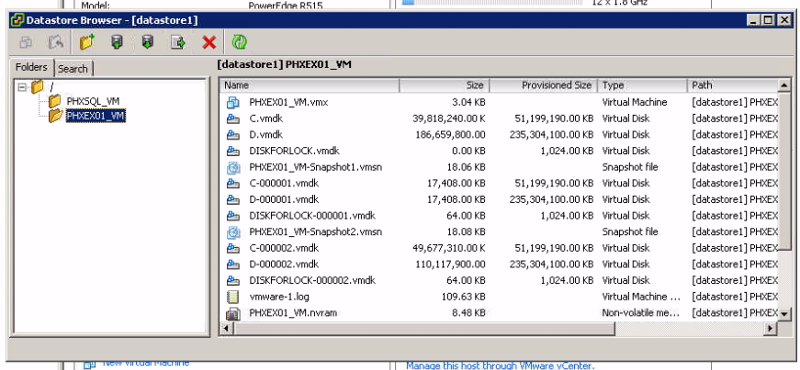Click the C-000001.vmdk disk icon
Image resolution: width=800 pixels, height=370 pixels.
[233, 183]
